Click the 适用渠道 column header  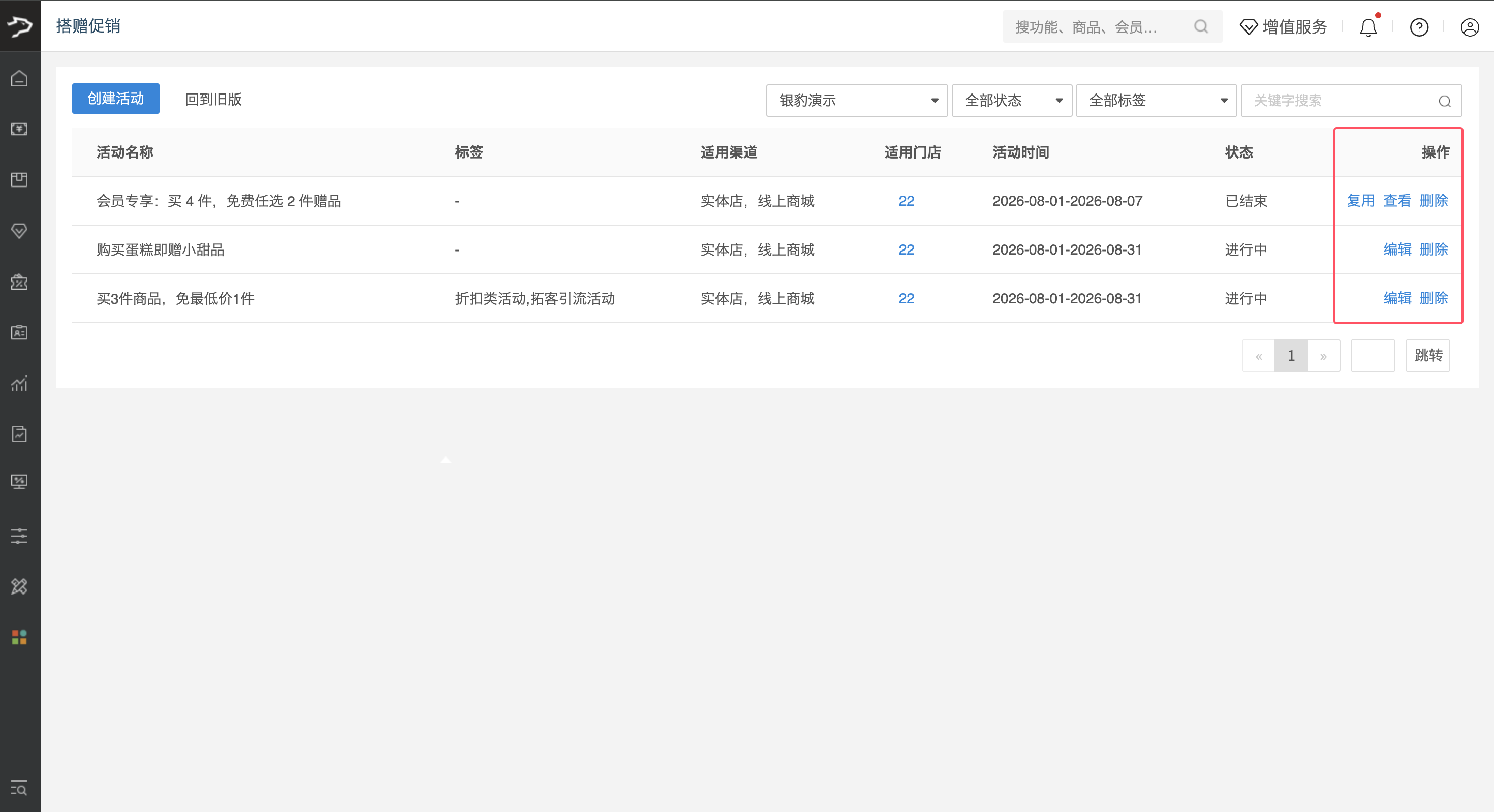[x=729, y=152]
